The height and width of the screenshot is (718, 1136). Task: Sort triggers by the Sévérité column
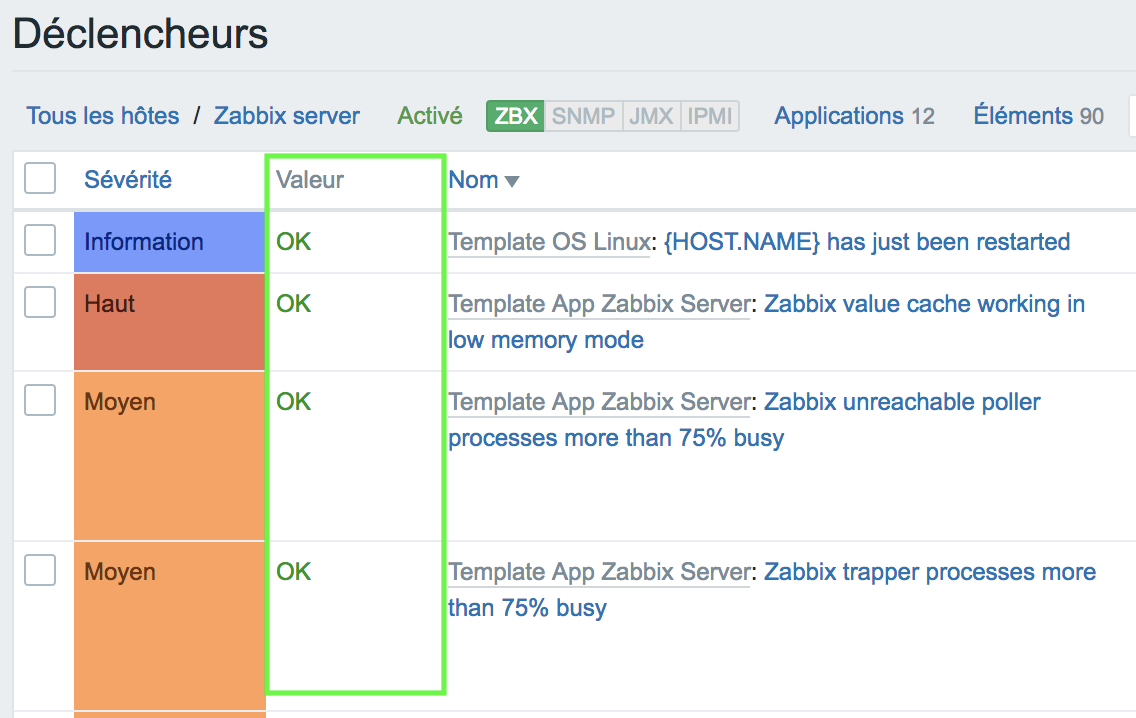pos(128,180)
